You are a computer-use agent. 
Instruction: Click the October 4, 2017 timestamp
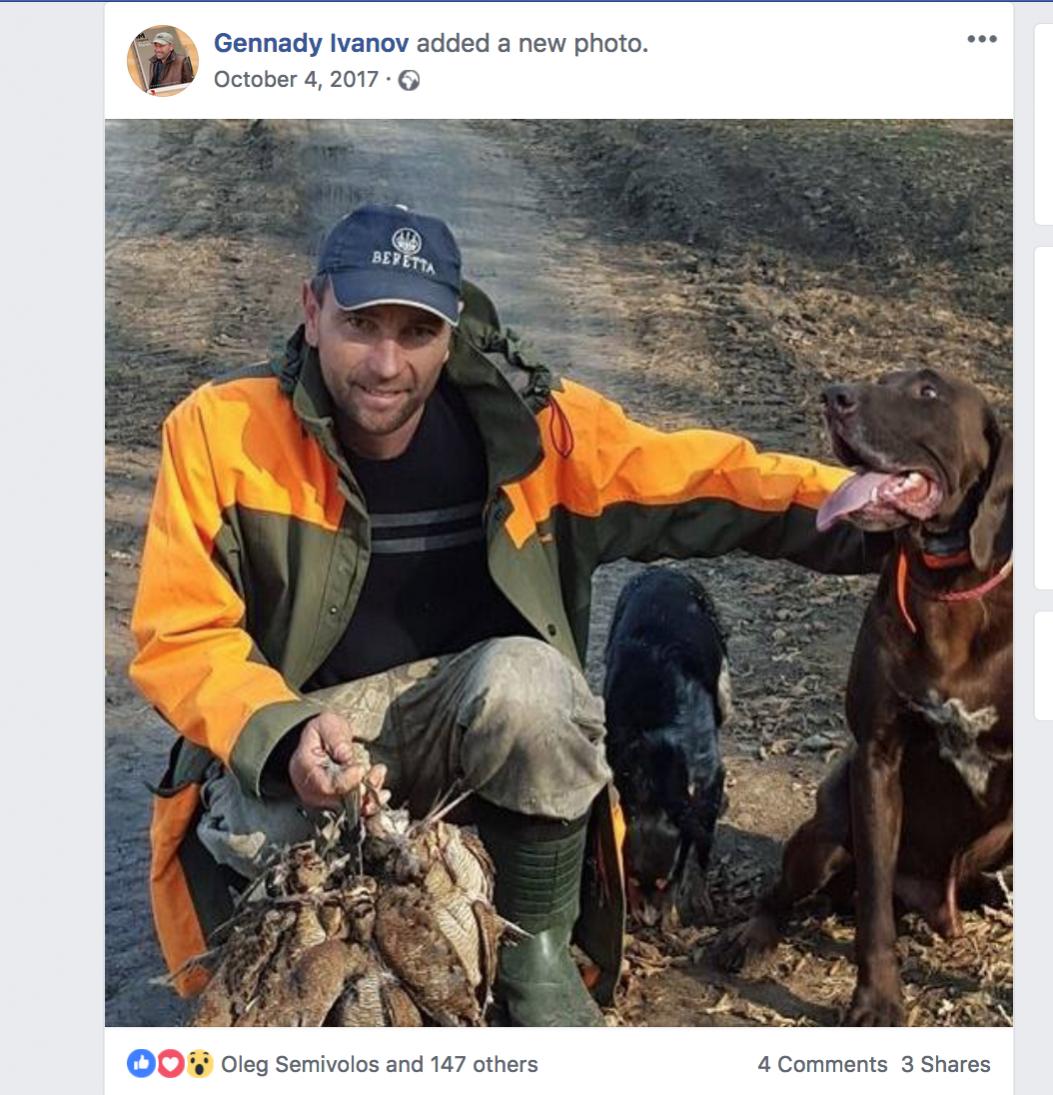tap(296, 80)
